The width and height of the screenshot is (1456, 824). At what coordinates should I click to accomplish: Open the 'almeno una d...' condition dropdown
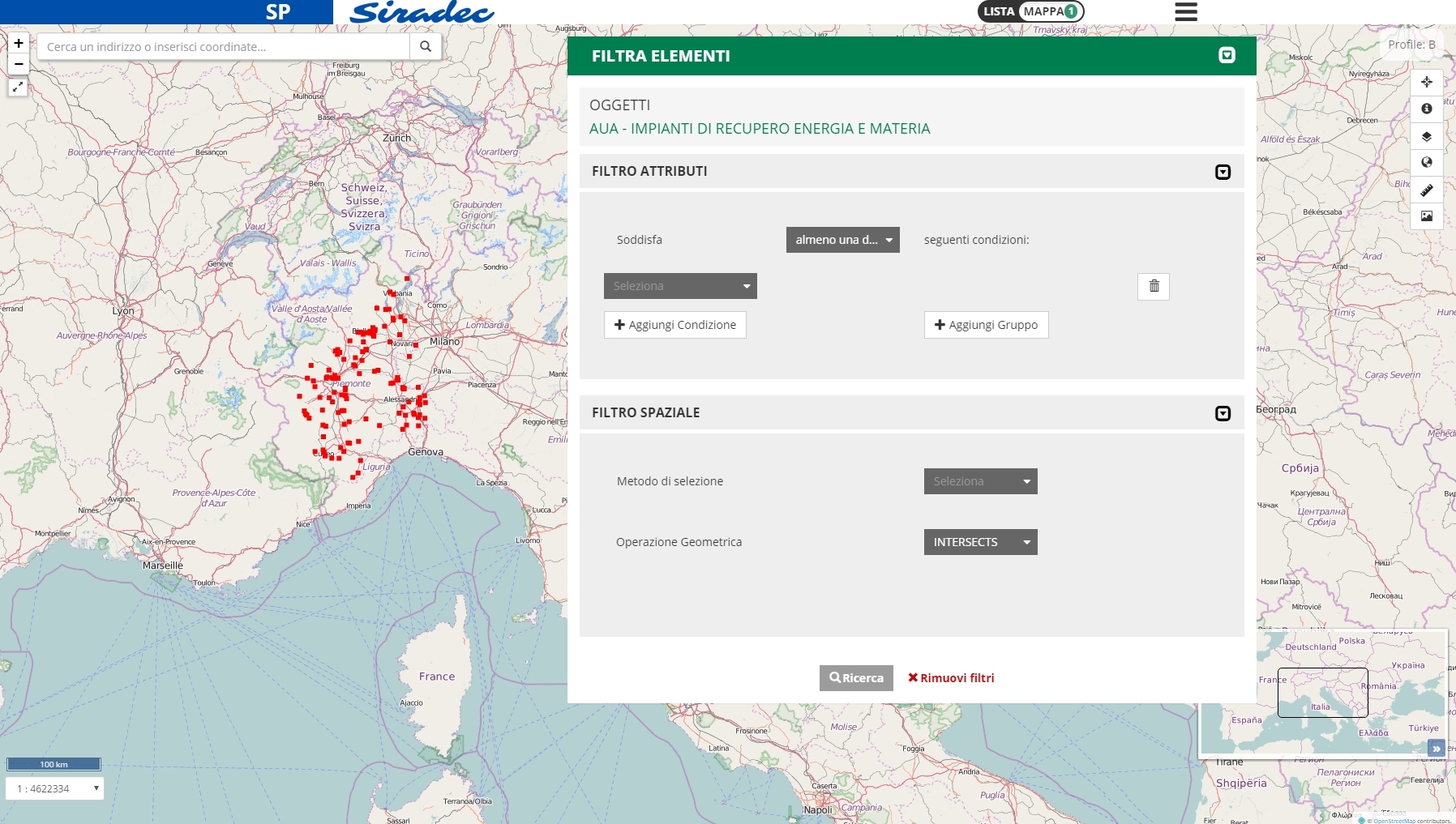point(843,240)
